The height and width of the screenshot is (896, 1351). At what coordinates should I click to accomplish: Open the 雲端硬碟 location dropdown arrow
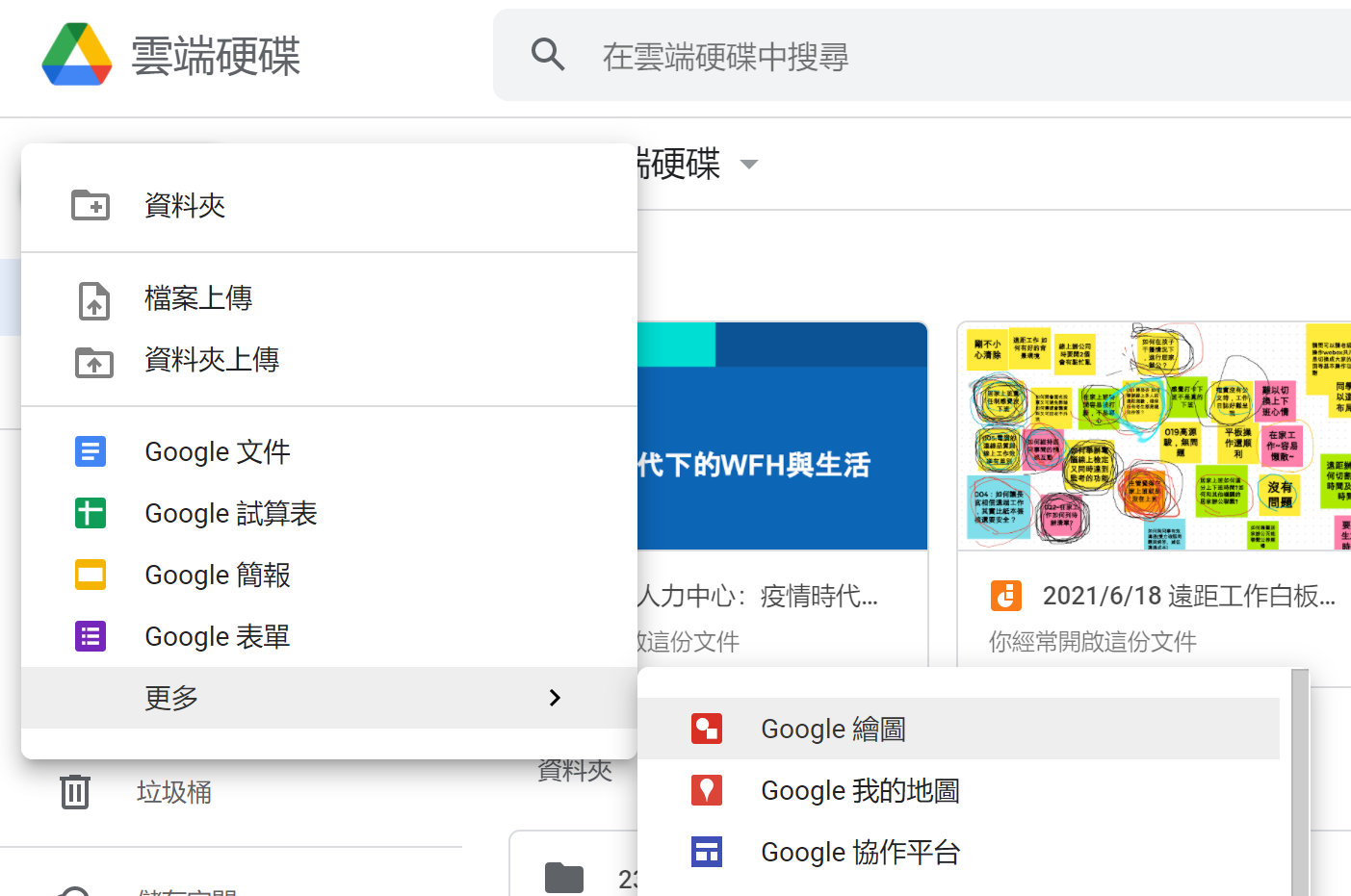(749, 165)
